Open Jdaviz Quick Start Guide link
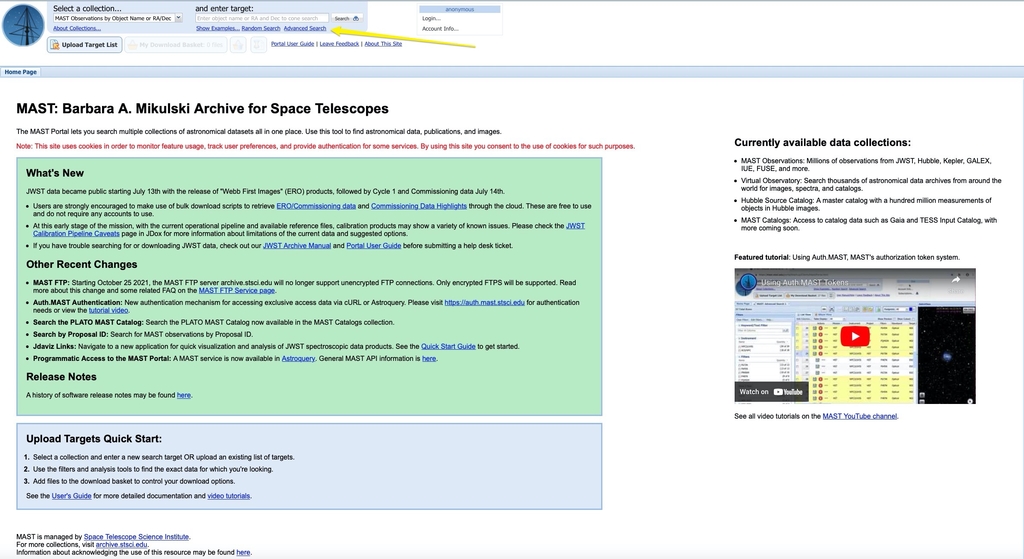1024x559 pixels. [448, 347]
